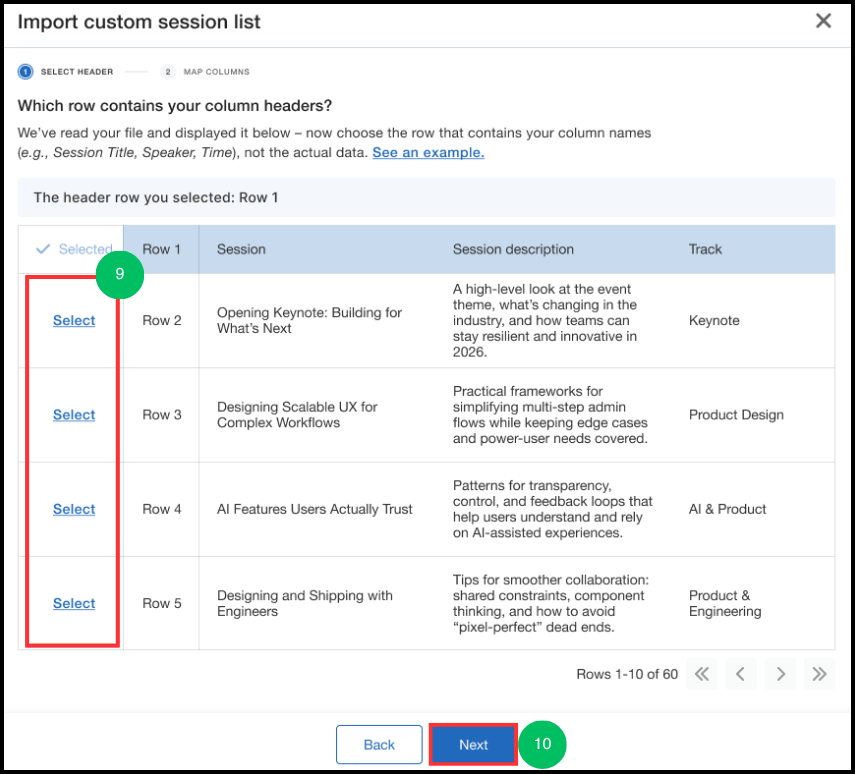Click the Opening Keynote session title cell
This screenshot has width=855, height=774.
click(317, 320)
